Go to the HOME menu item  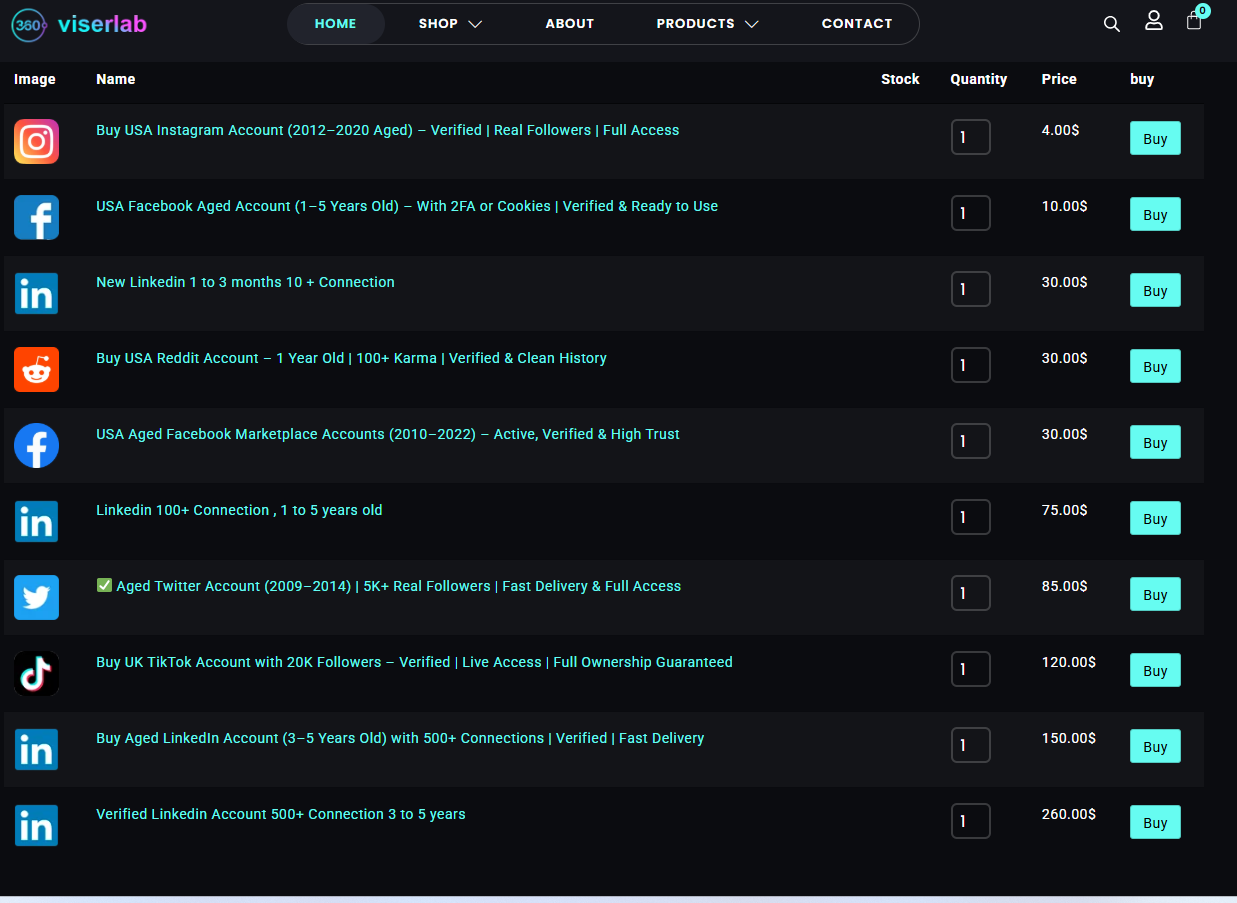point(336,24)
